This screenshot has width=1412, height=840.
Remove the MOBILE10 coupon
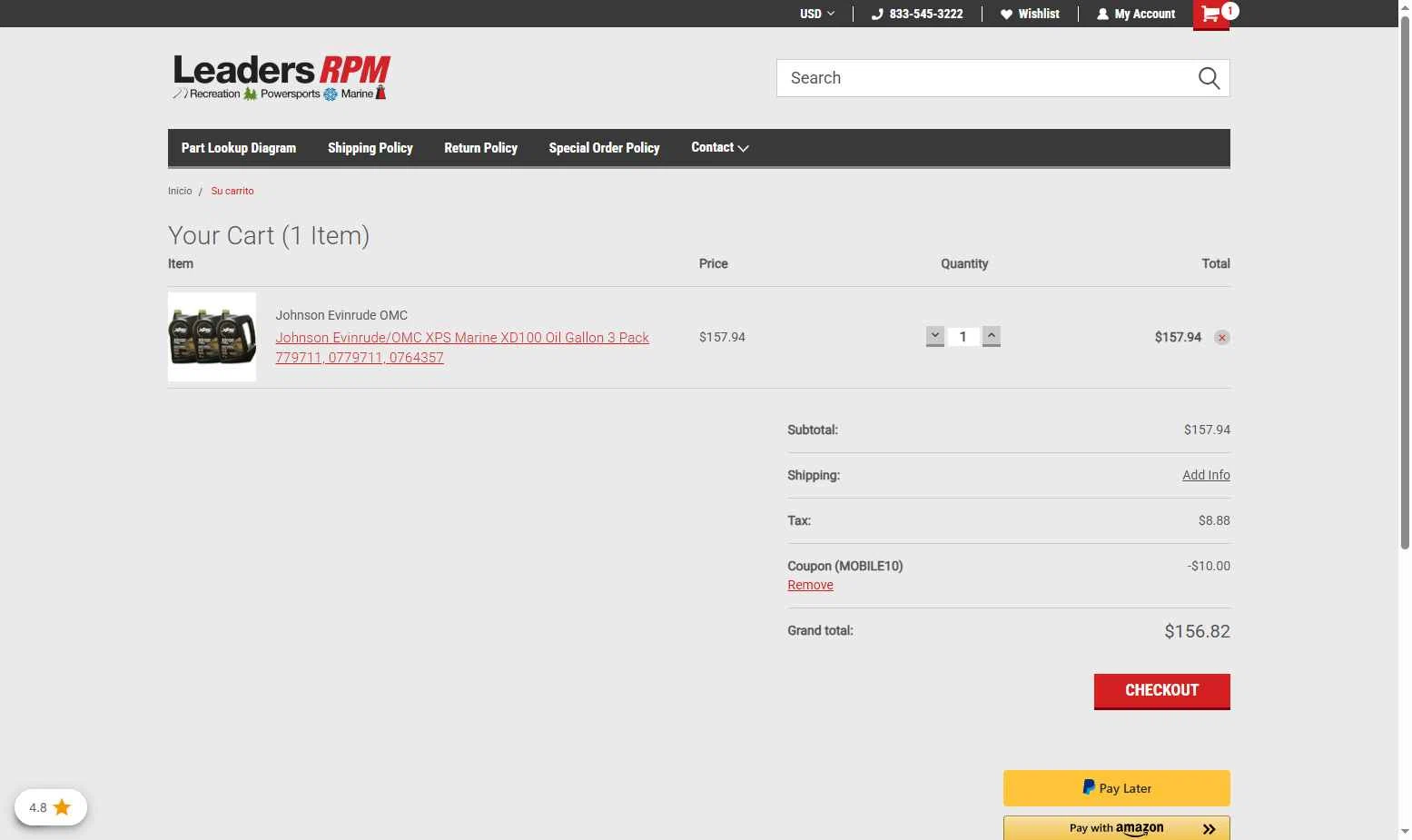pyautogui.click(x=810, y=585)
